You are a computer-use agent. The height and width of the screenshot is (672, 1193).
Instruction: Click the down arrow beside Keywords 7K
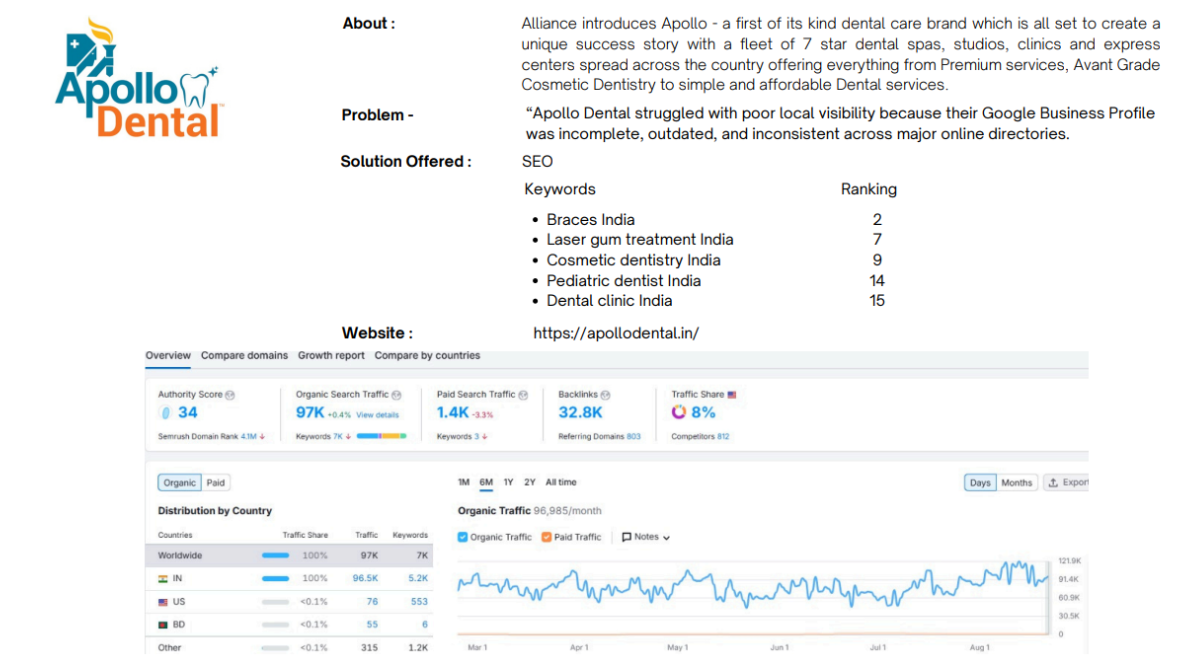coord(348,437)
